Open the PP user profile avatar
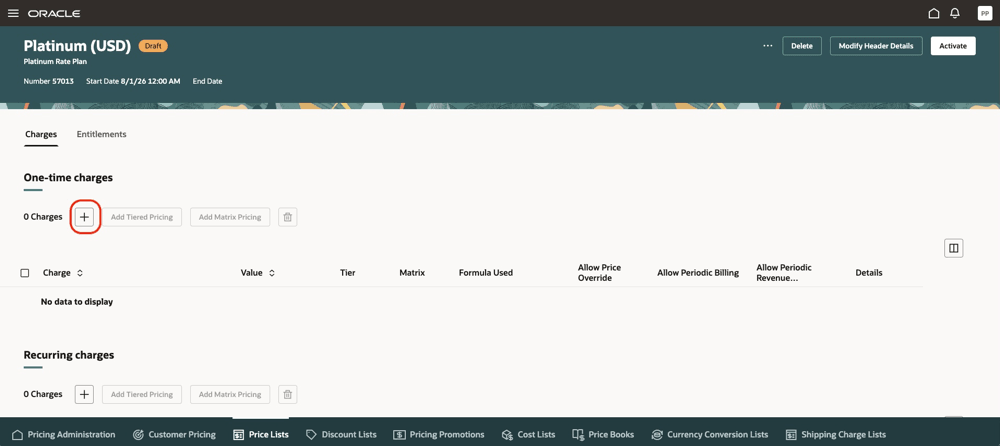Screen dimensions: 1000x446 985,13
